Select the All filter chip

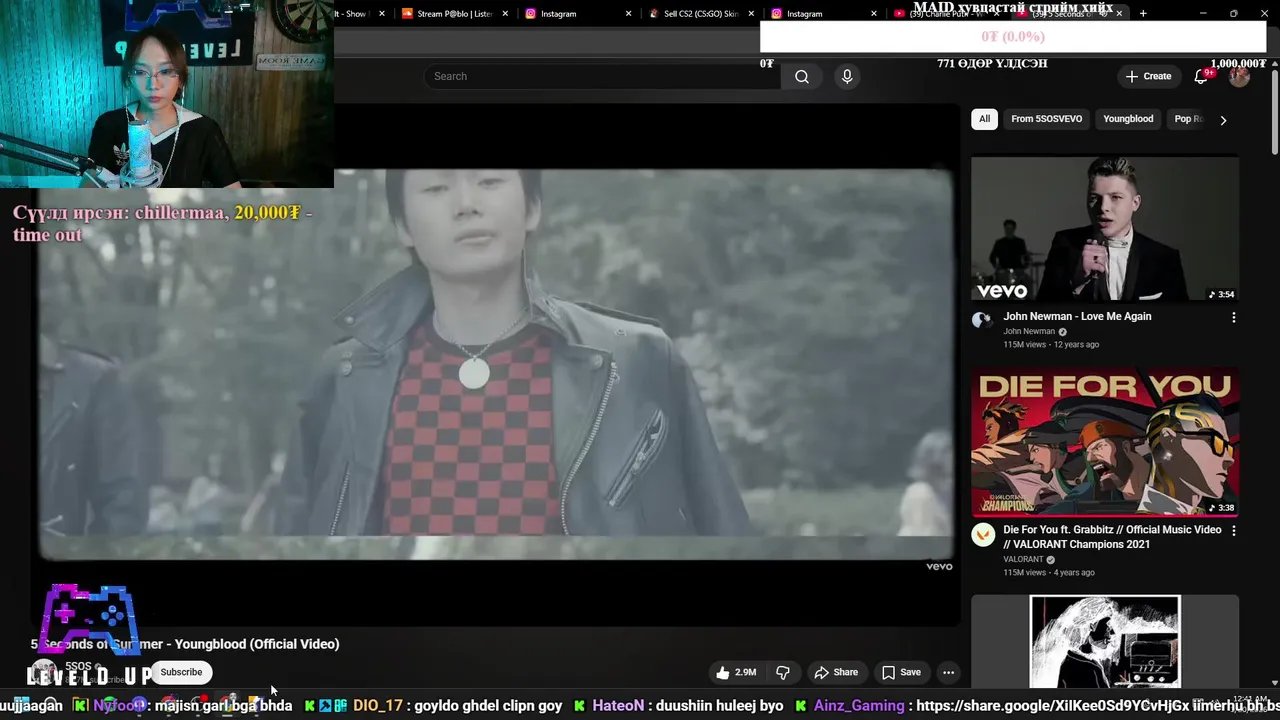[x=984, y=119]
